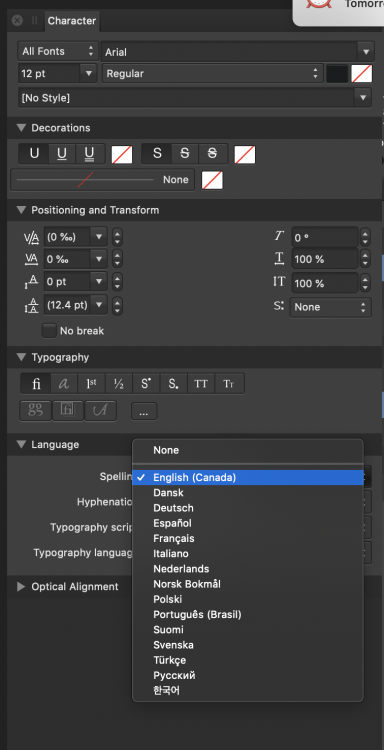
Task: Choose 한국어 from language list
Action: [248, 691]
